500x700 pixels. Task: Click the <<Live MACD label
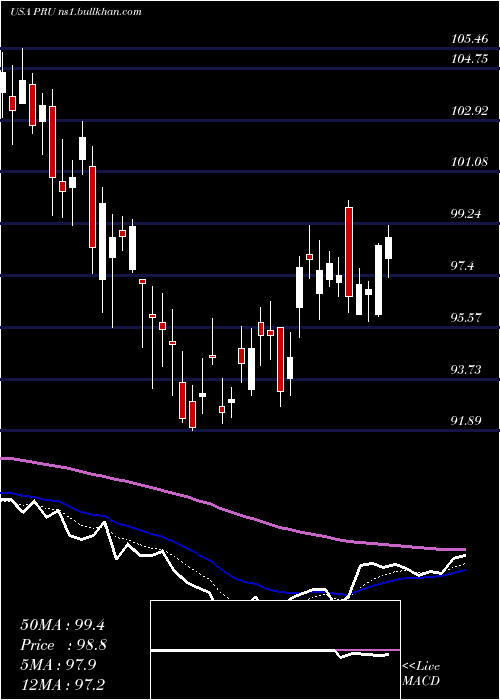(421, 673)
